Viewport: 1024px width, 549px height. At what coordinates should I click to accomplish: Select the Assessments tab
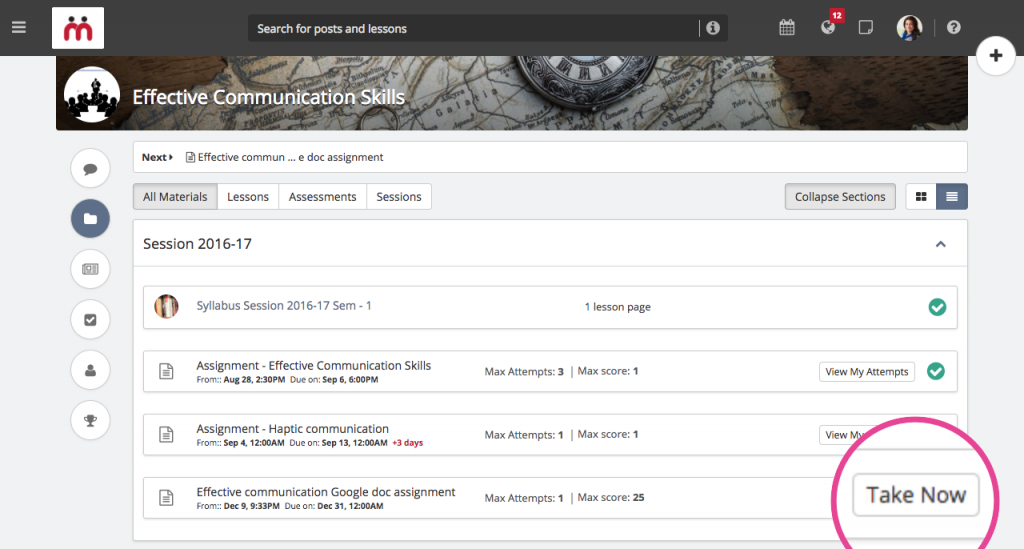tap(323, 196)
